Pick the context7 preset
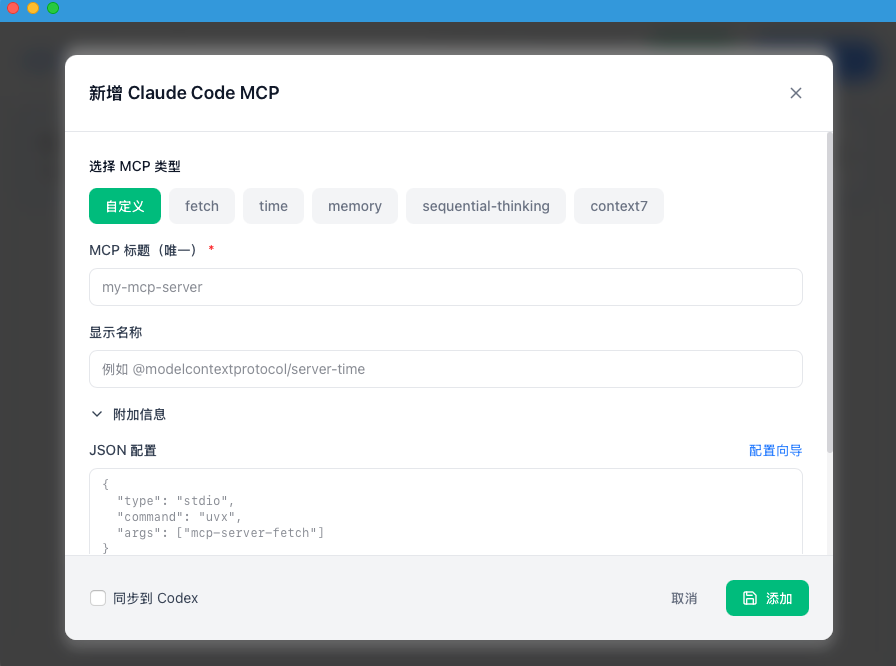The width and height of the screenshot is (896, 666). tap(619, 206)
